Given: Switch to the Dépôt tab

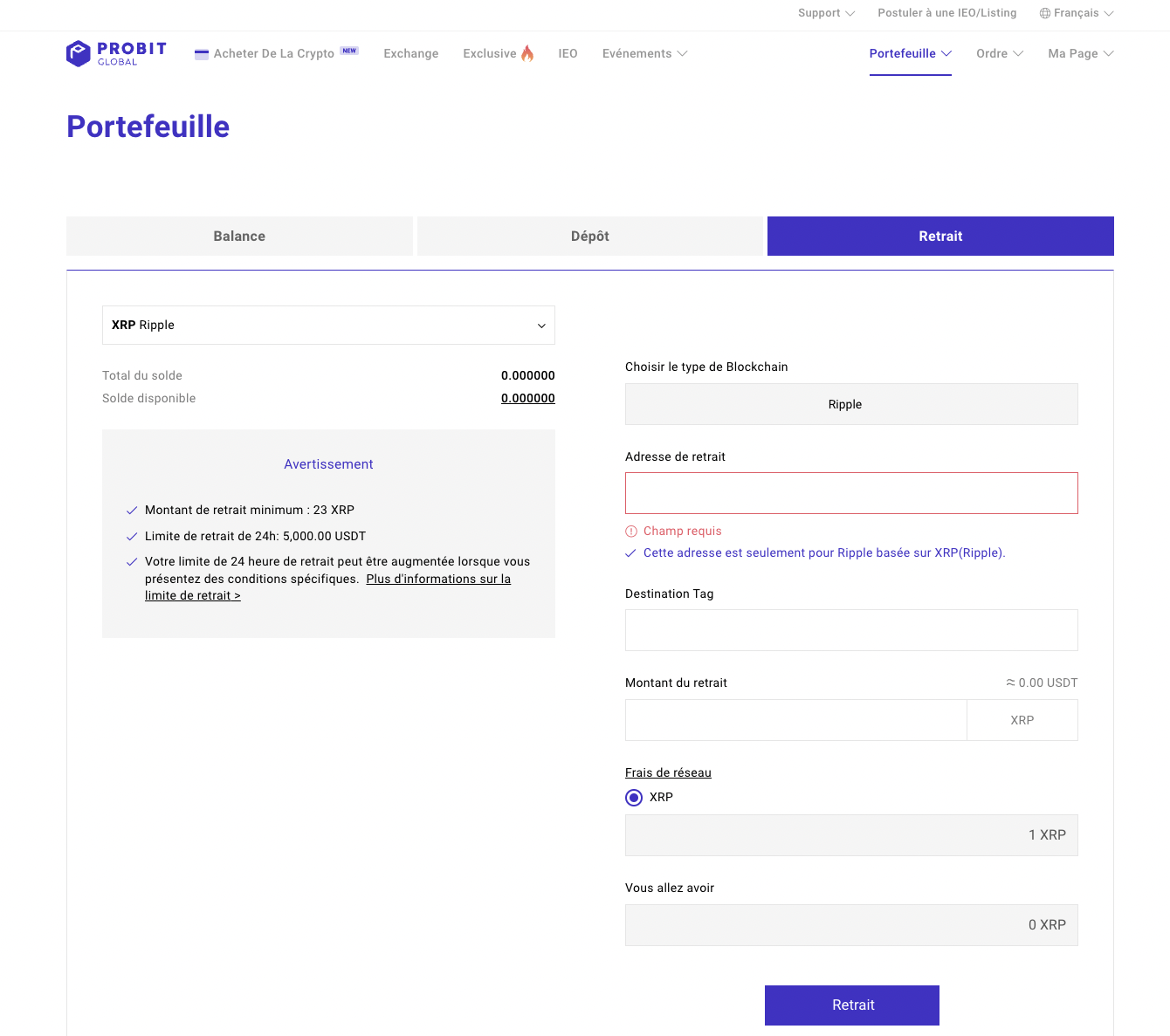Looking at the screenshot, I should pos(590,237).
